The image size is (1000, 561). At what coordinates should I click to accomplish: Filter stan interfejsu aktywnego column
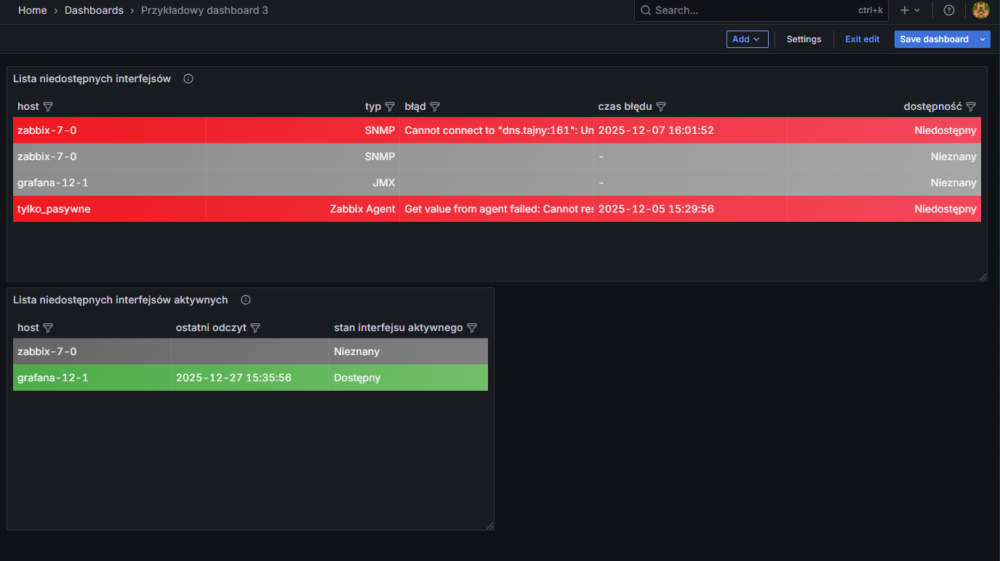pyautogui.click(x=472, y=328)
